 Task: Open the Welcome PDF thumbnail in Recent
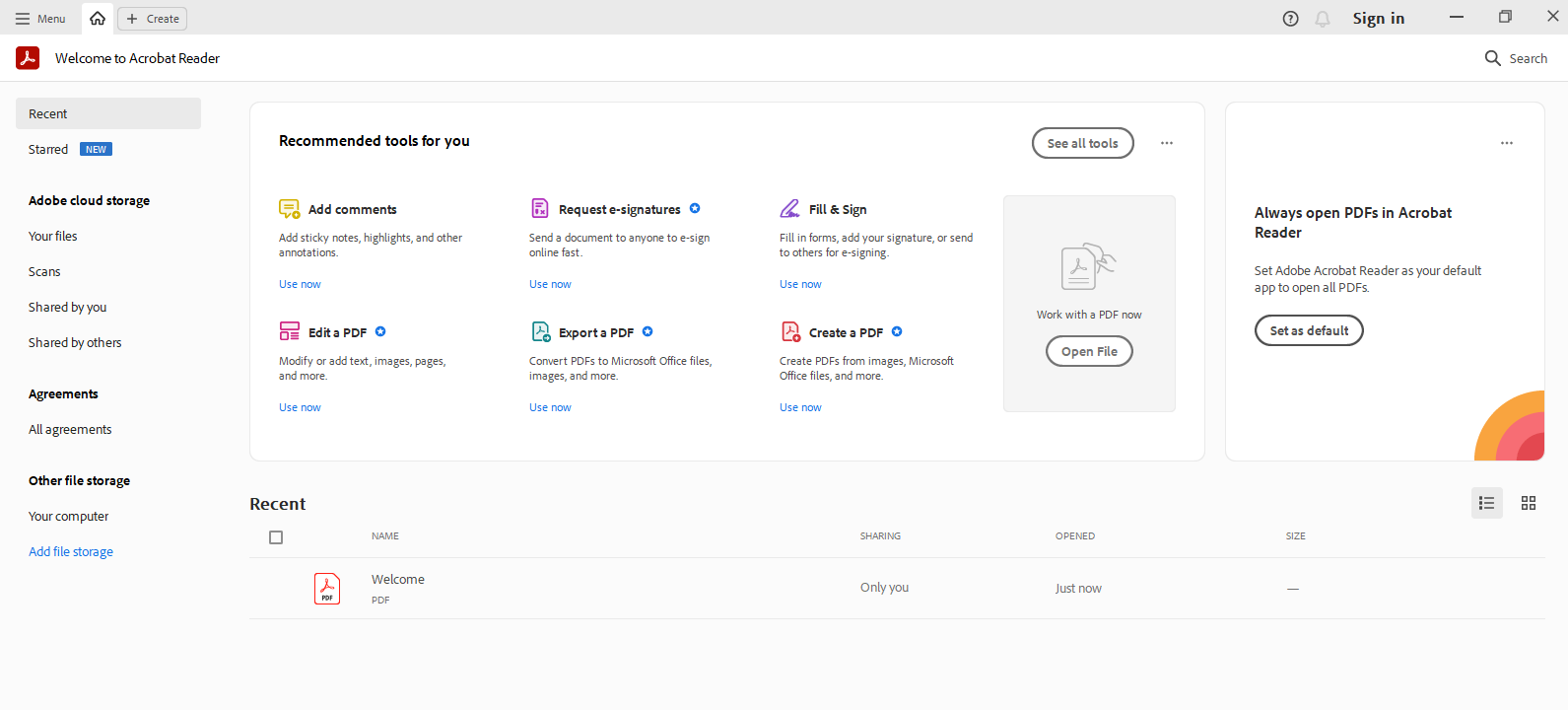click(327, 589)
